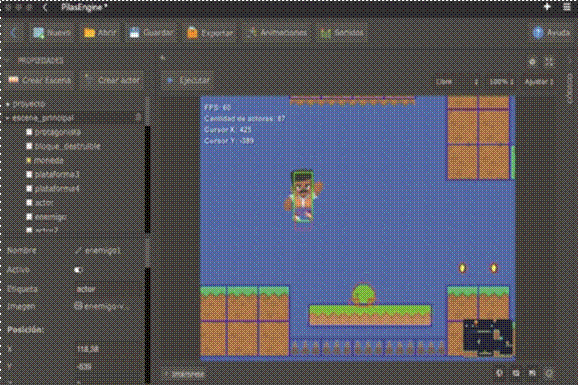Select protagonista in the actor tree
The height and width of the screenshot is (385, 578).
pos(57,132)
